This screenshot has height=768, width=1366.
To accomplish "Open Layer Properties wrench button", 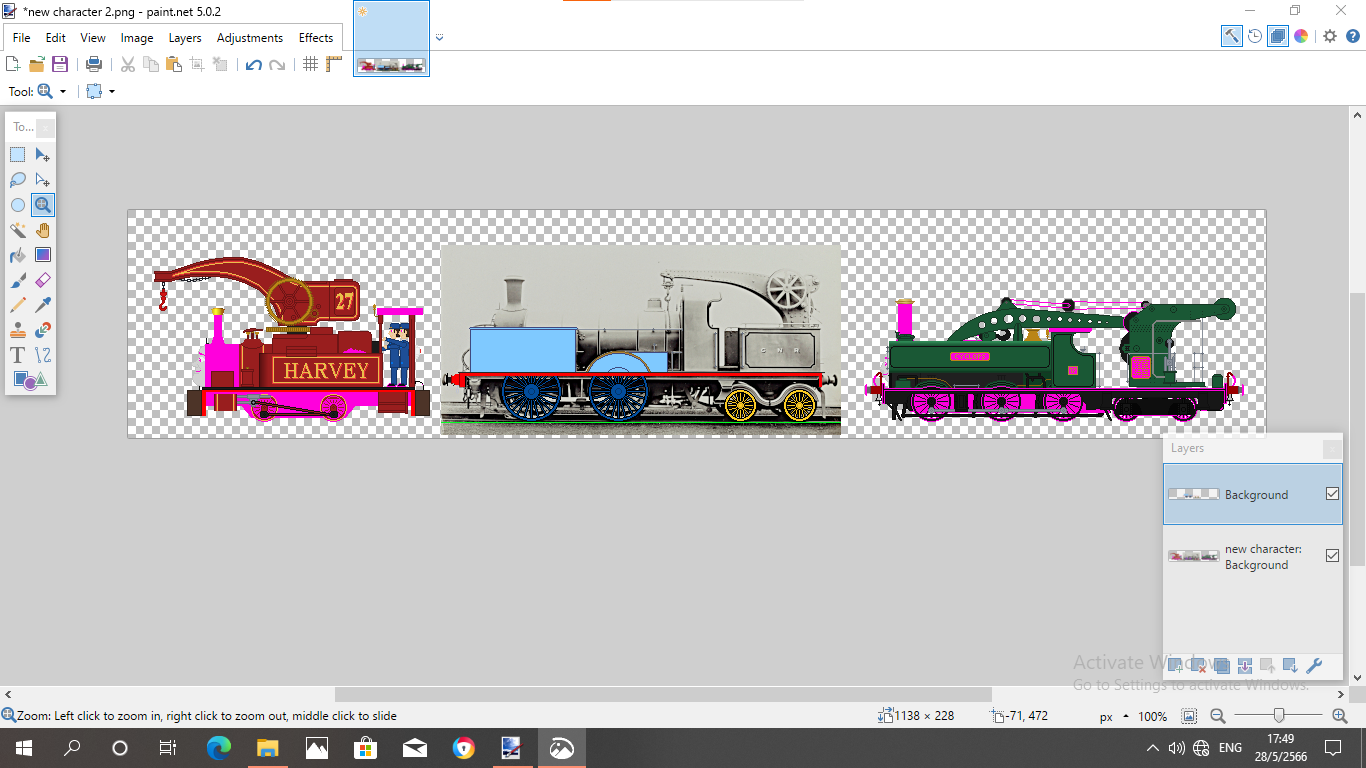I will coord(1314,666).
